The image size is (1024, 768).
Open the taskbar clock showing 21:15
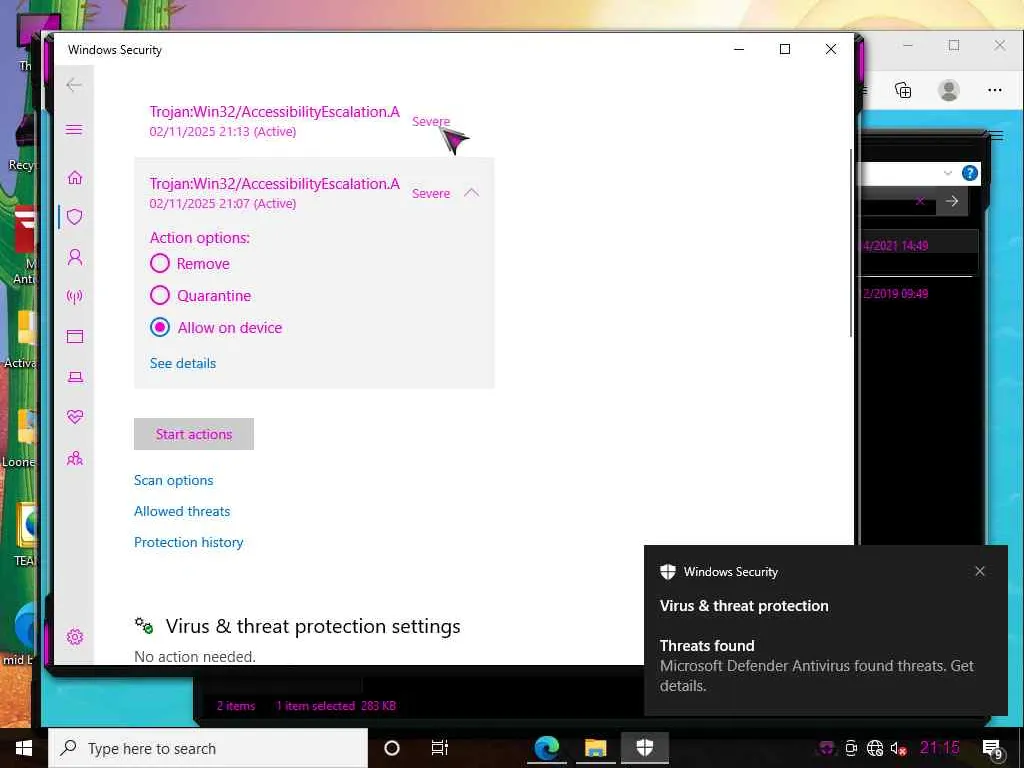940,748
